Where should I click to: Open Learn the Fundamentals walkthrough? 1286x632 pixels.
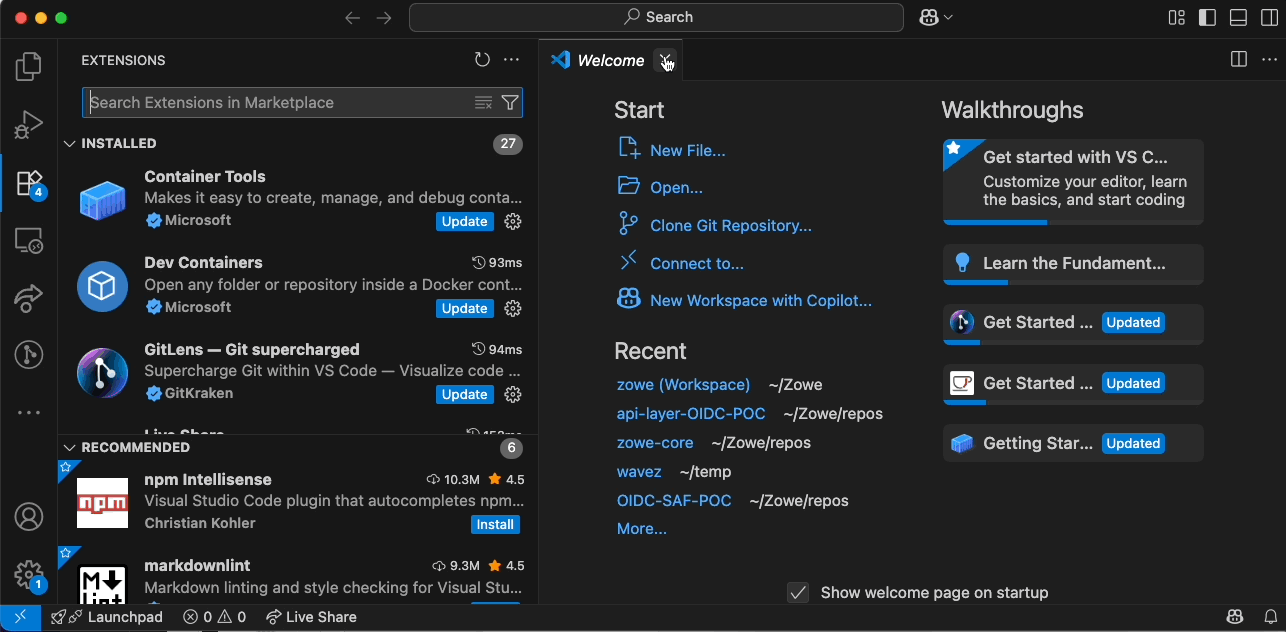1073,265
